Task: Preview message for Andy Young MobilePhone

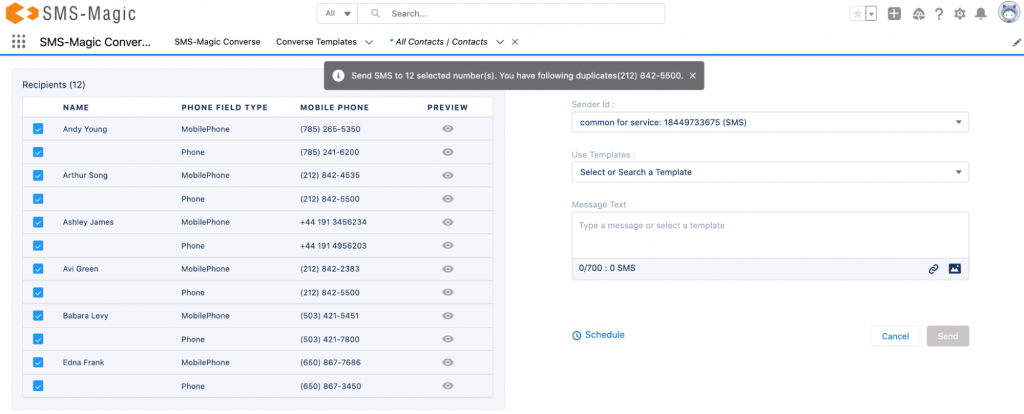Action: [x=447, y=129]
